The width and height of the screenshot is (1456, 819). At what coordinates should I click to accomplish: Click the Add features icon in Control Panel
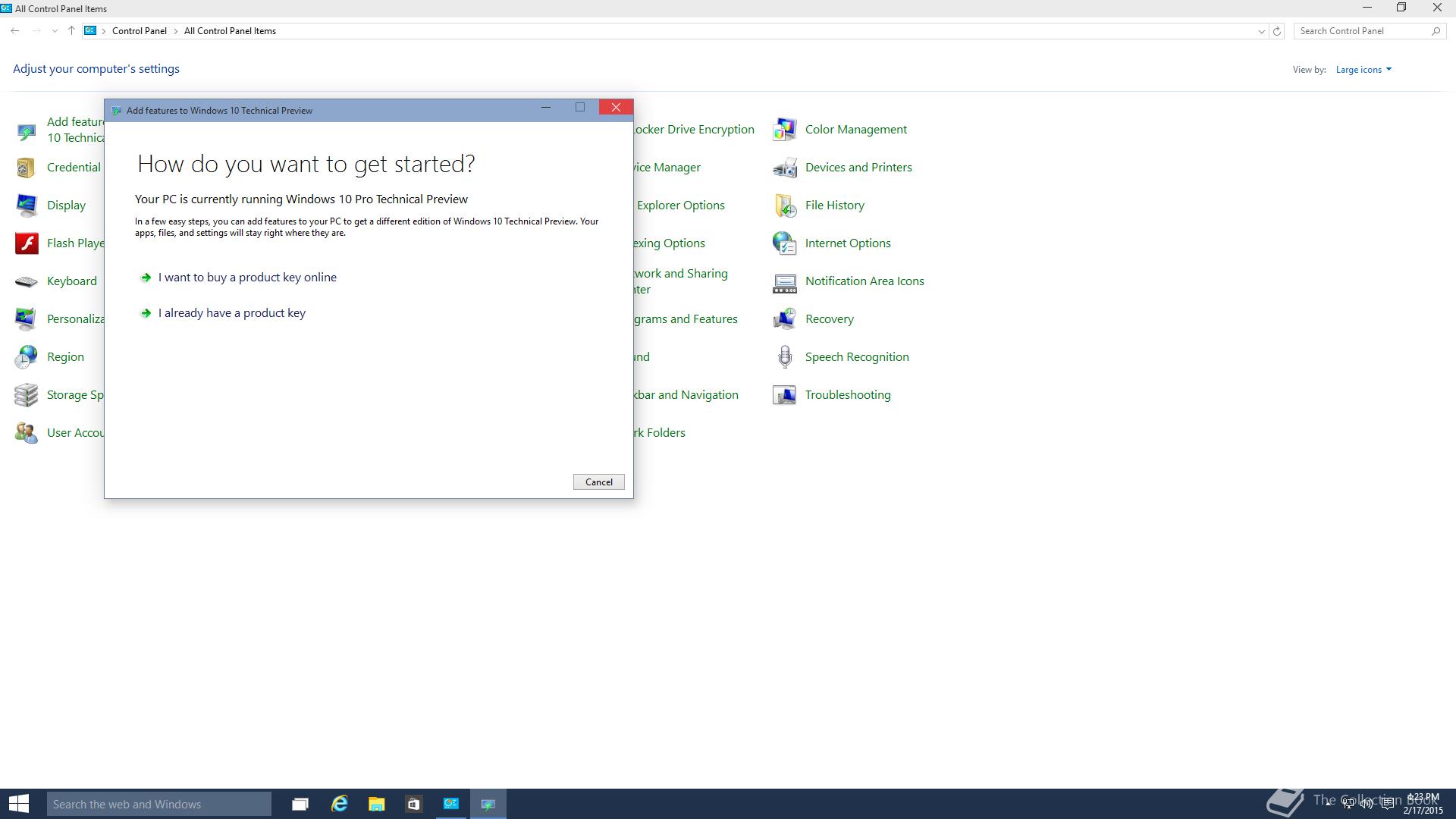27,132
